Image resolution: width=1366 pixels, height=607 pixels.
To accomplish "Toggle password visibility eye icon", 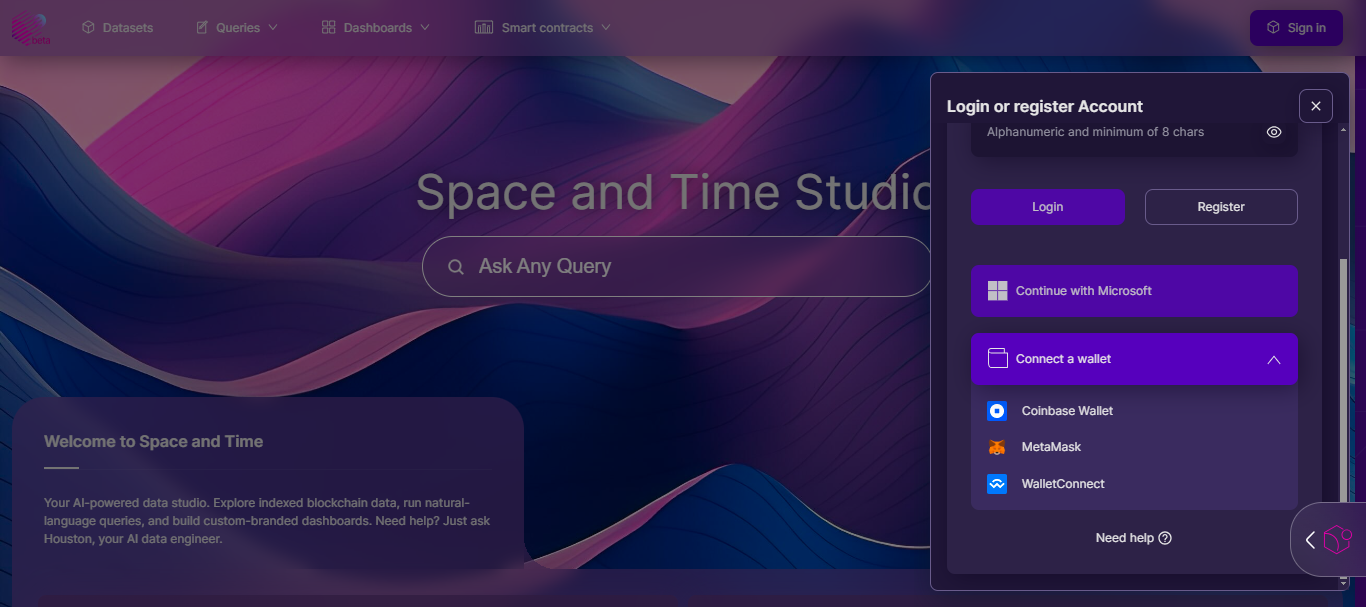I will tap(1274, 132).
